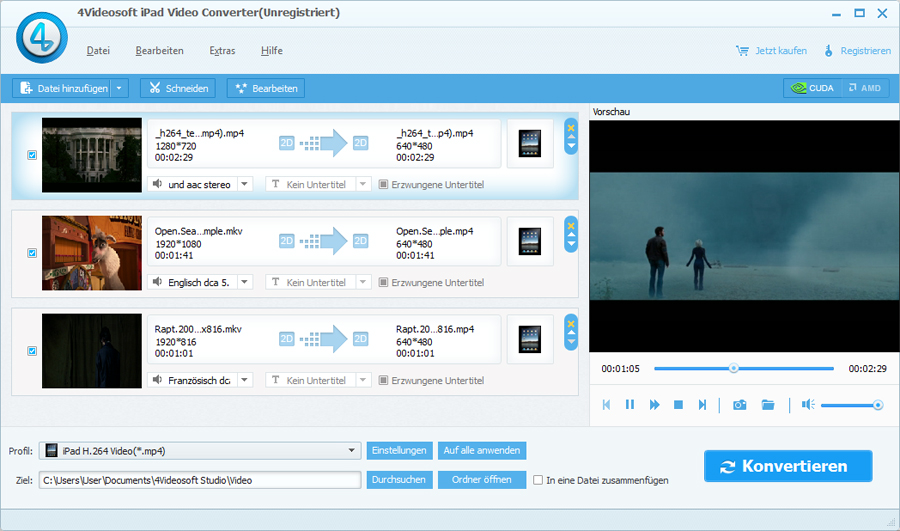Click the Jetzt kaufen shopping cart
This screenshot has height=531, width=900.
tap(771, 51)
